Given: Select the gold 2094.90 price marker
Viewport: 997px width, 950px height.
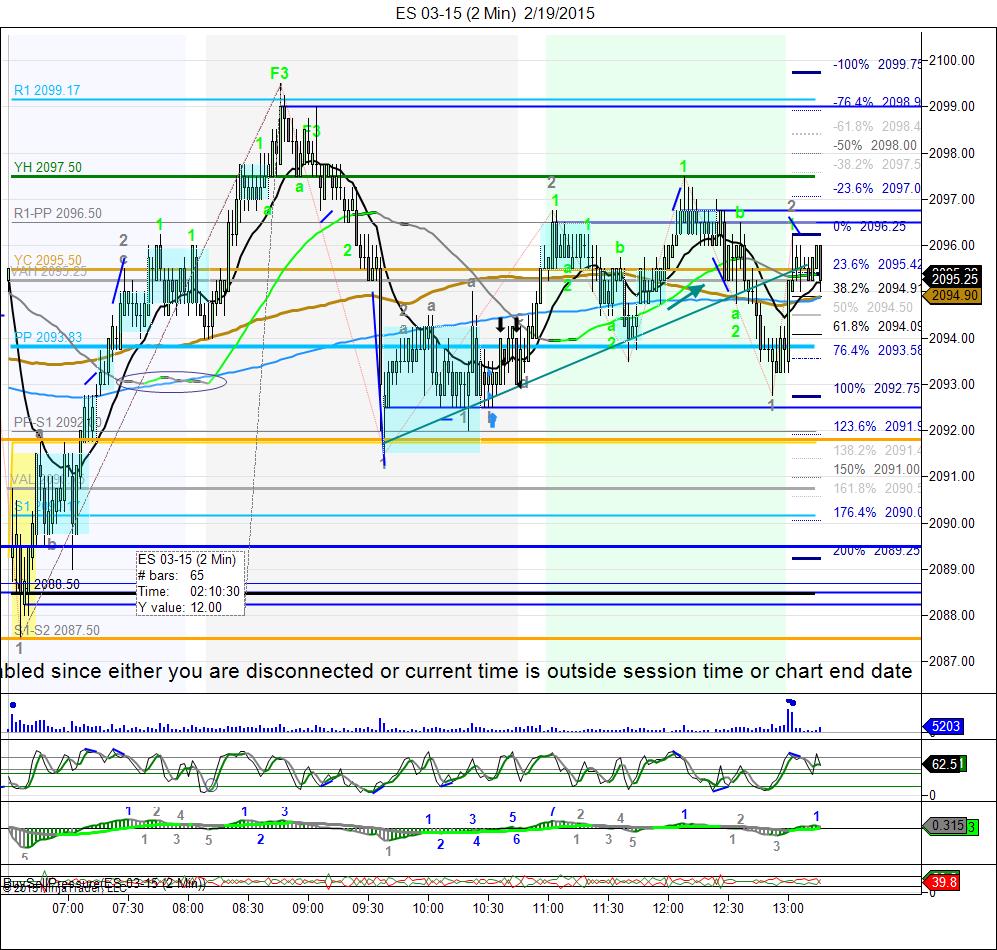Looking at the screenshot, I should (952, 295).
